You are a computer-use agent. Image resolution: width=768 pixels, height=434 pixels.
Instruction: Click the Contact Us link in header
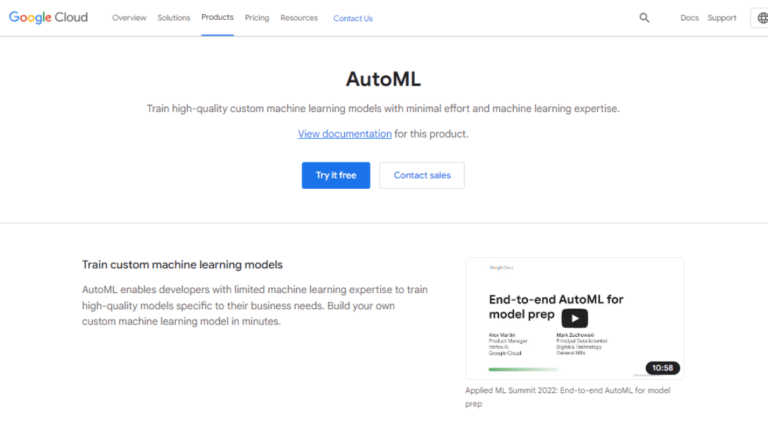(353, 19)
